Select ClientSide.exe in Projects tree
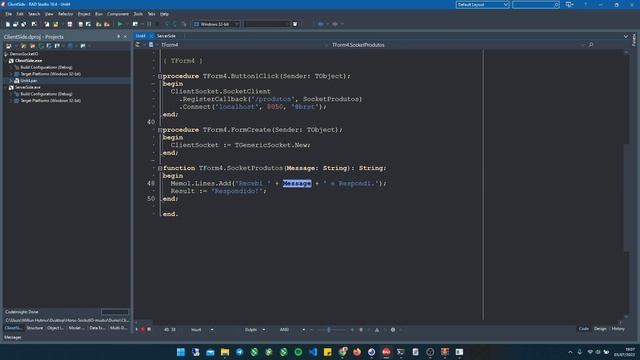This screenshot has height=360, width=640. (x=29, y=60)
